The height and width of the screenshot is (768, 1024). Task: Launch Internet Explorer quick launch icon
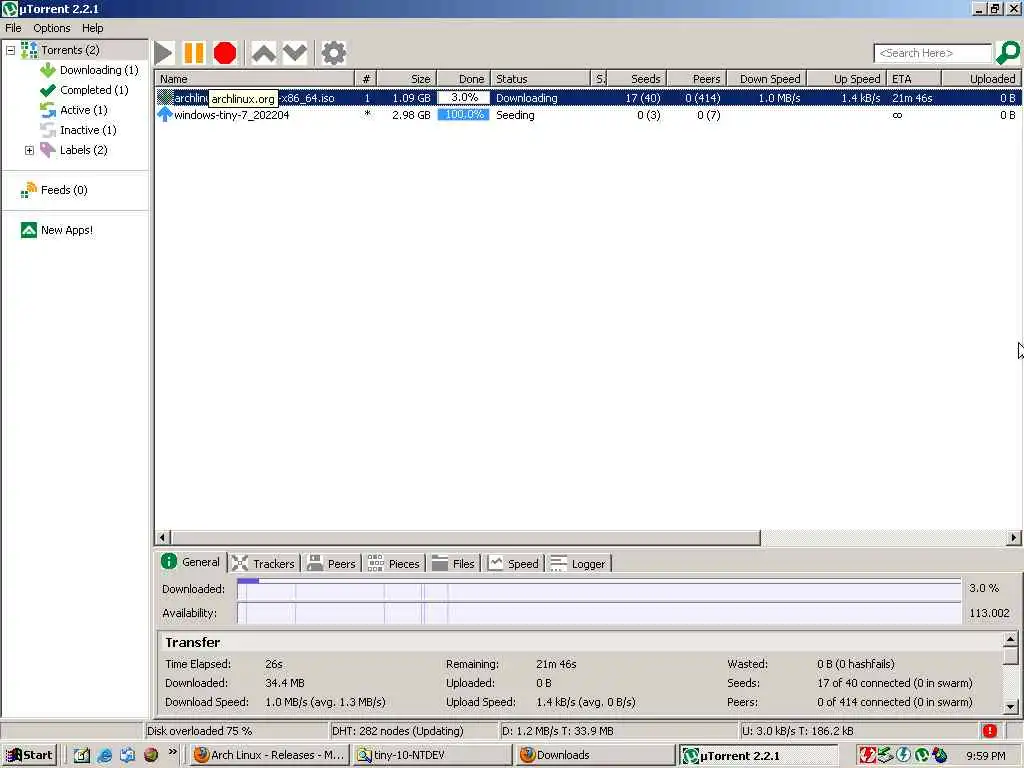tap(104, 756)
